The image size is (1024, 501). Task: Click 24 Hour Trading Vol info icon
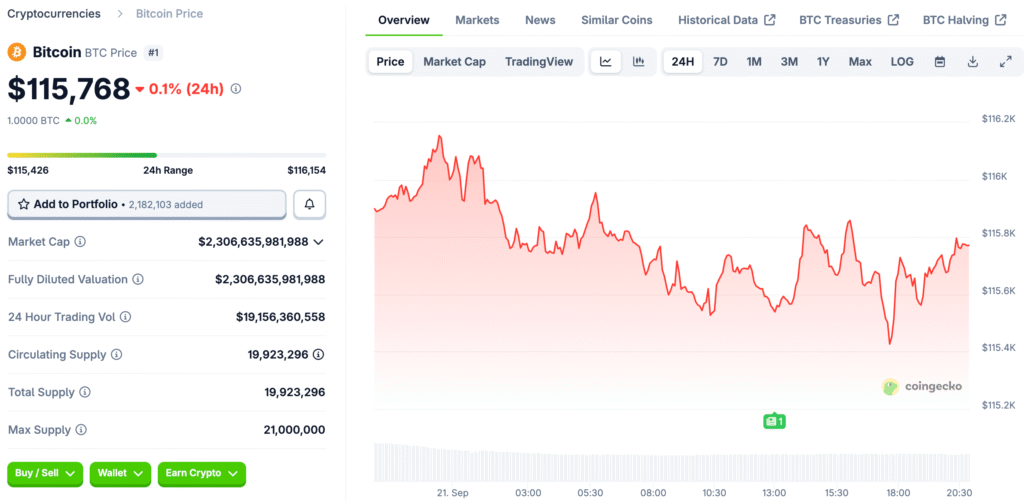click(125, 317)
